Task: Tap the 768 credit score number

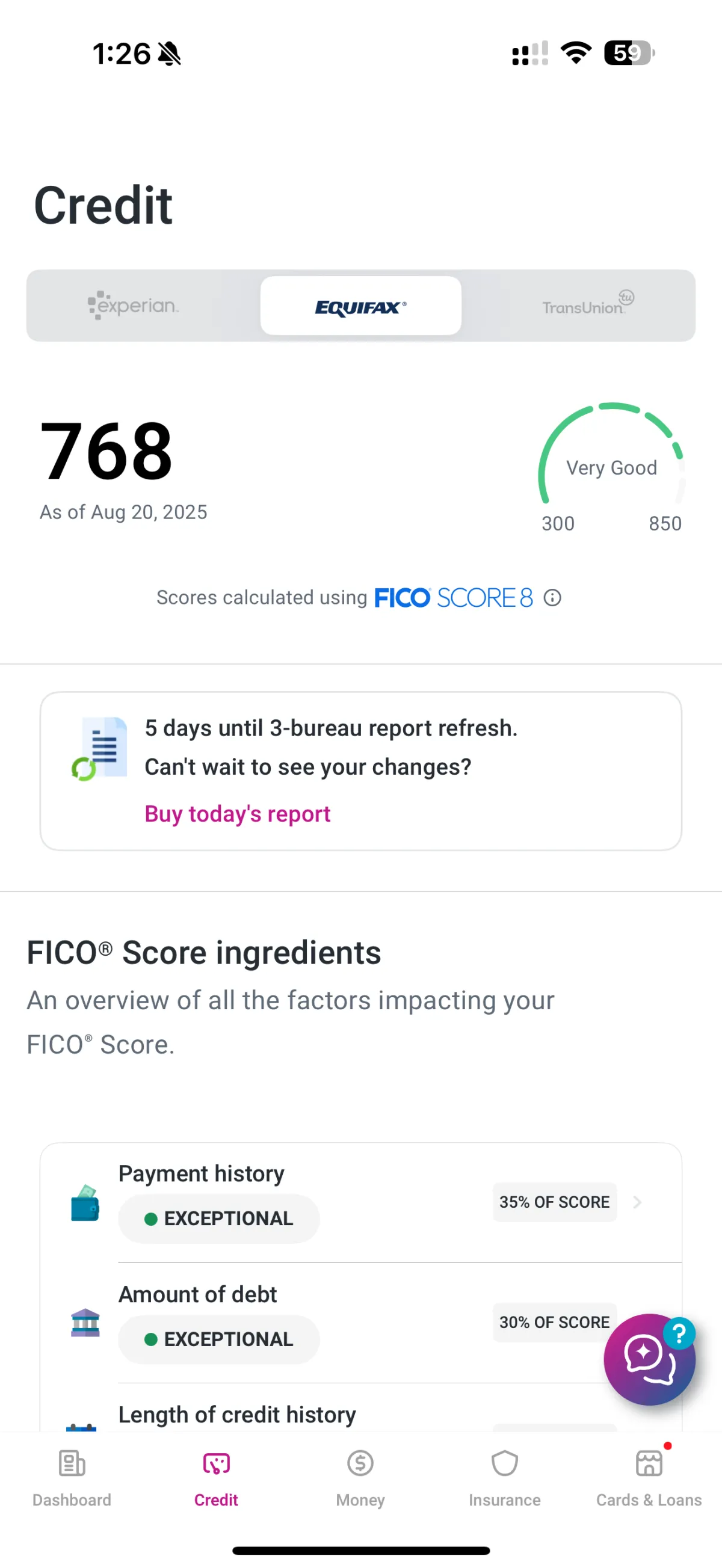Action: [x=106, y=451]
